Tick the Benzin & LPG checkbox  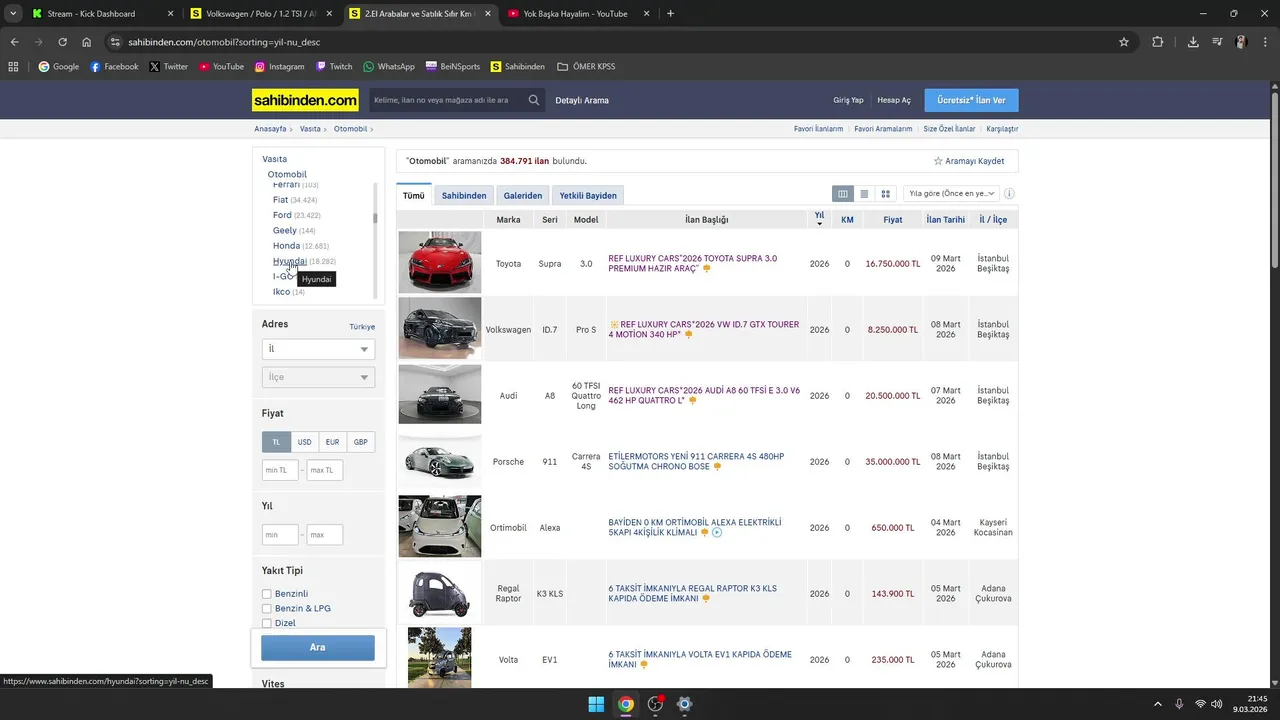point(267,608)
